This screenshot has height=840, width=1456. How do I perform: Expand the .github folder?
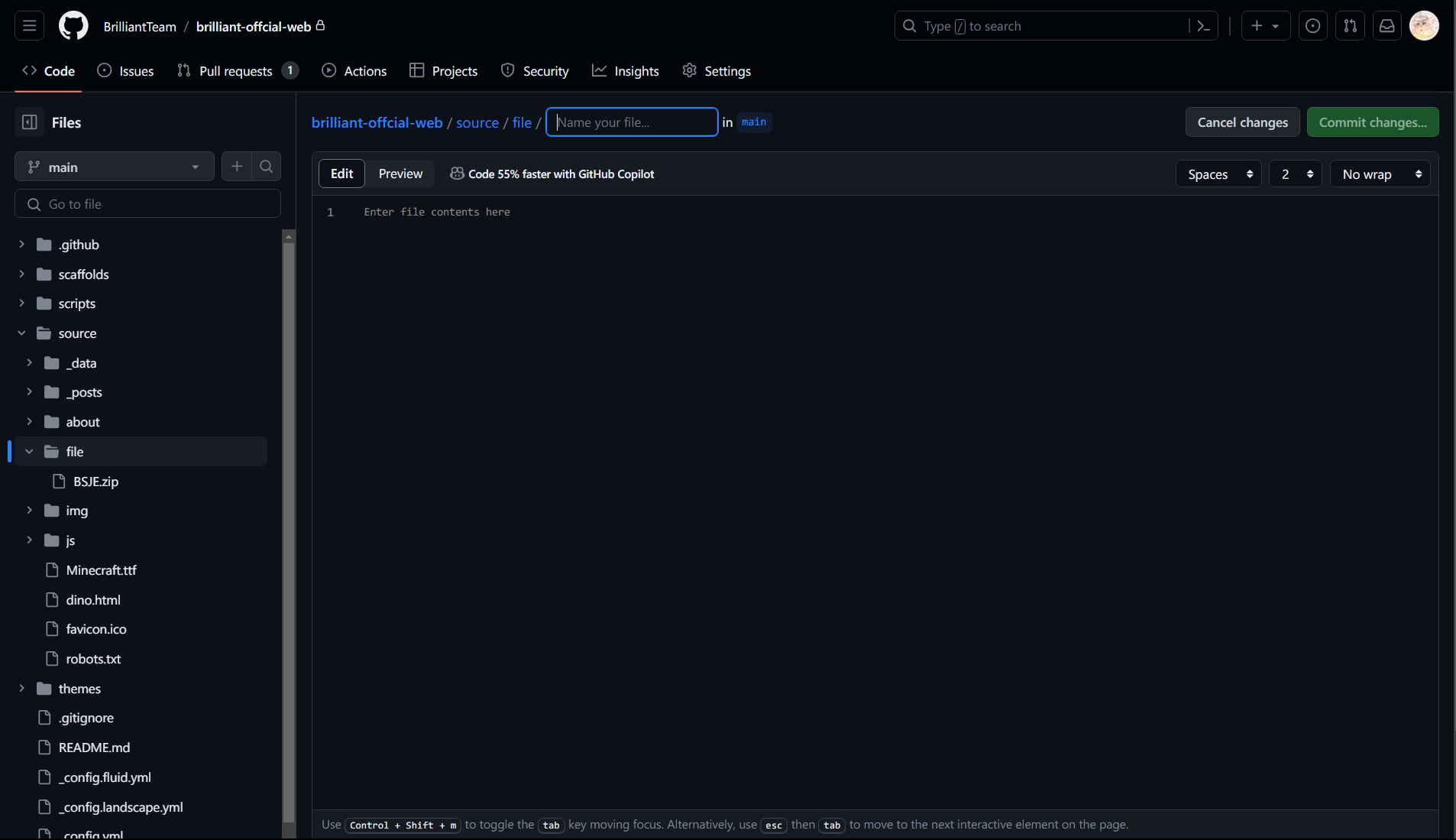pyautogui.click(x=21, y=245)
